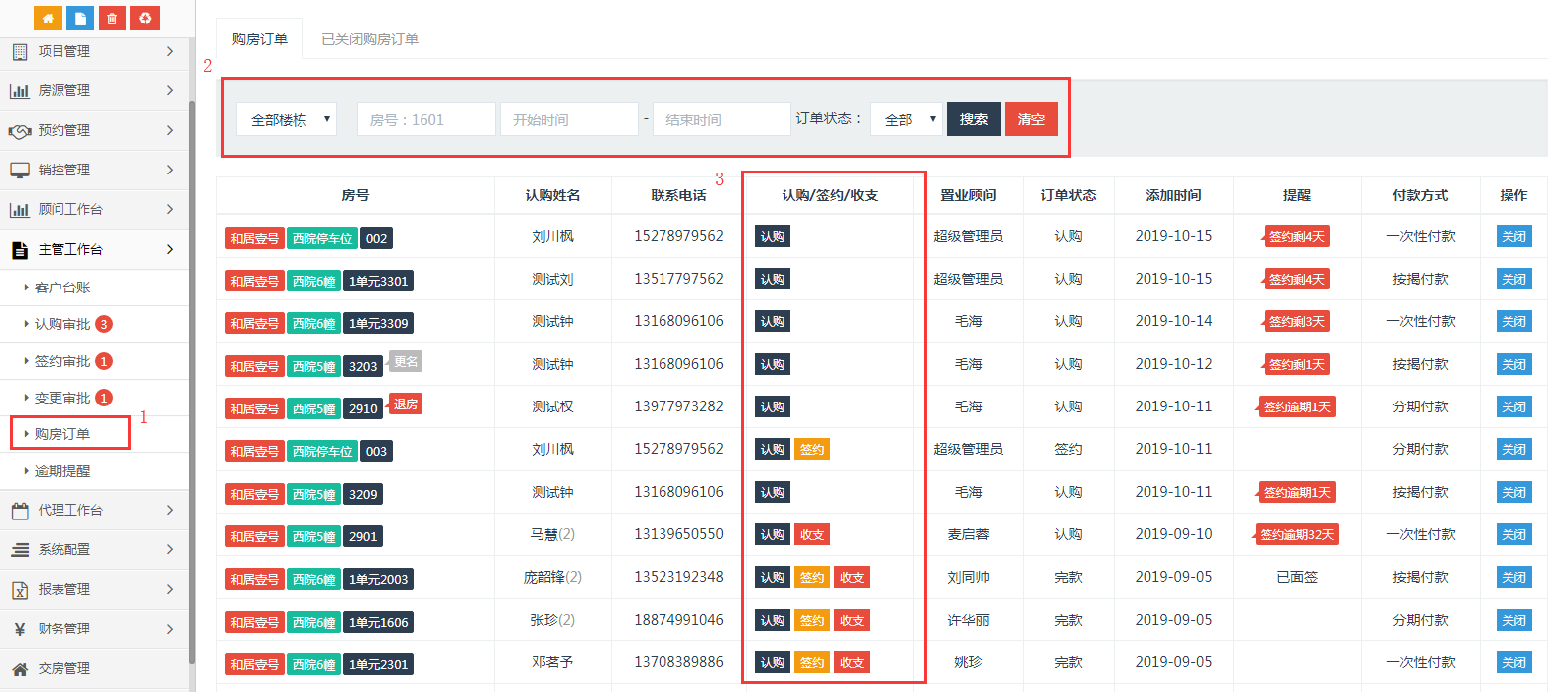Image resolution: width=1568 pixels, height=692 pixels.
Task: Click the 更名 tag on room 3203
Action: point(405,361)
